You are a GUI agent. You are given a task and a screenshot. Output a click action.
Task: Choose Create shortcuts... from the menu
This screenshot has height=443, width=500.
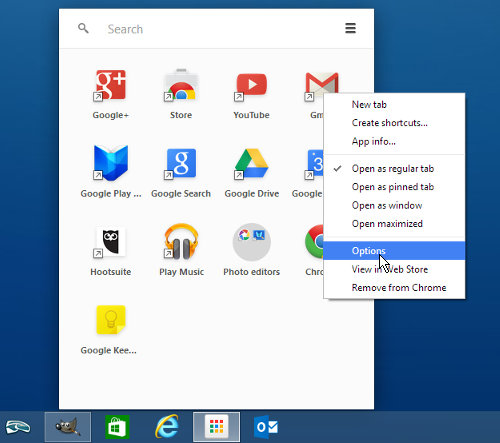pos(394,123)
